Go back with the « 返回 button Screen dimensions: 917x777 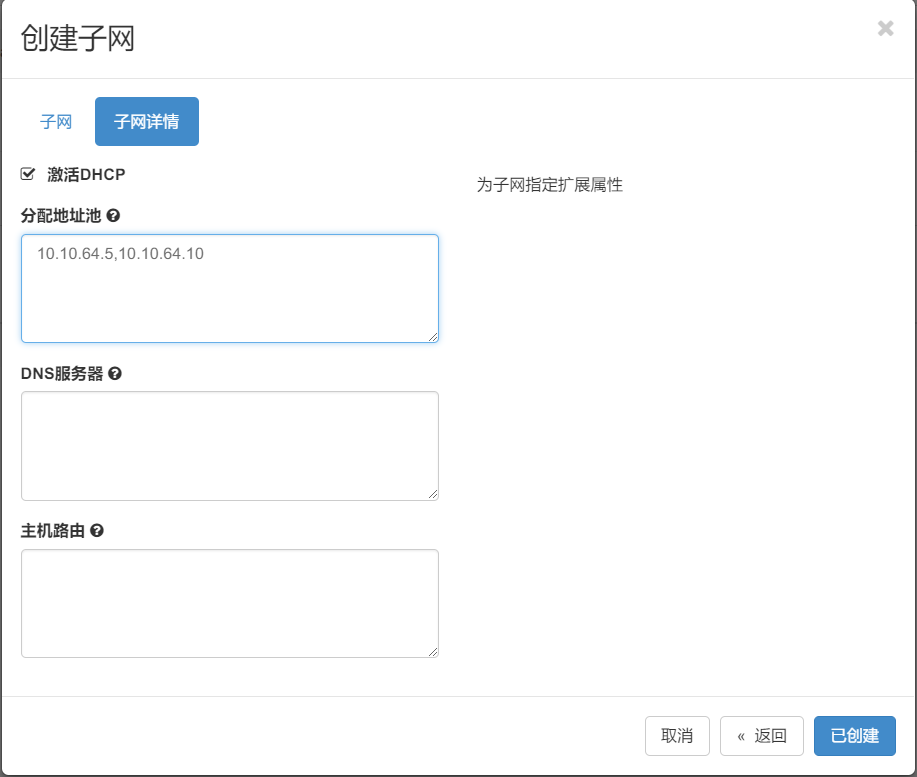tap(761, 735)
